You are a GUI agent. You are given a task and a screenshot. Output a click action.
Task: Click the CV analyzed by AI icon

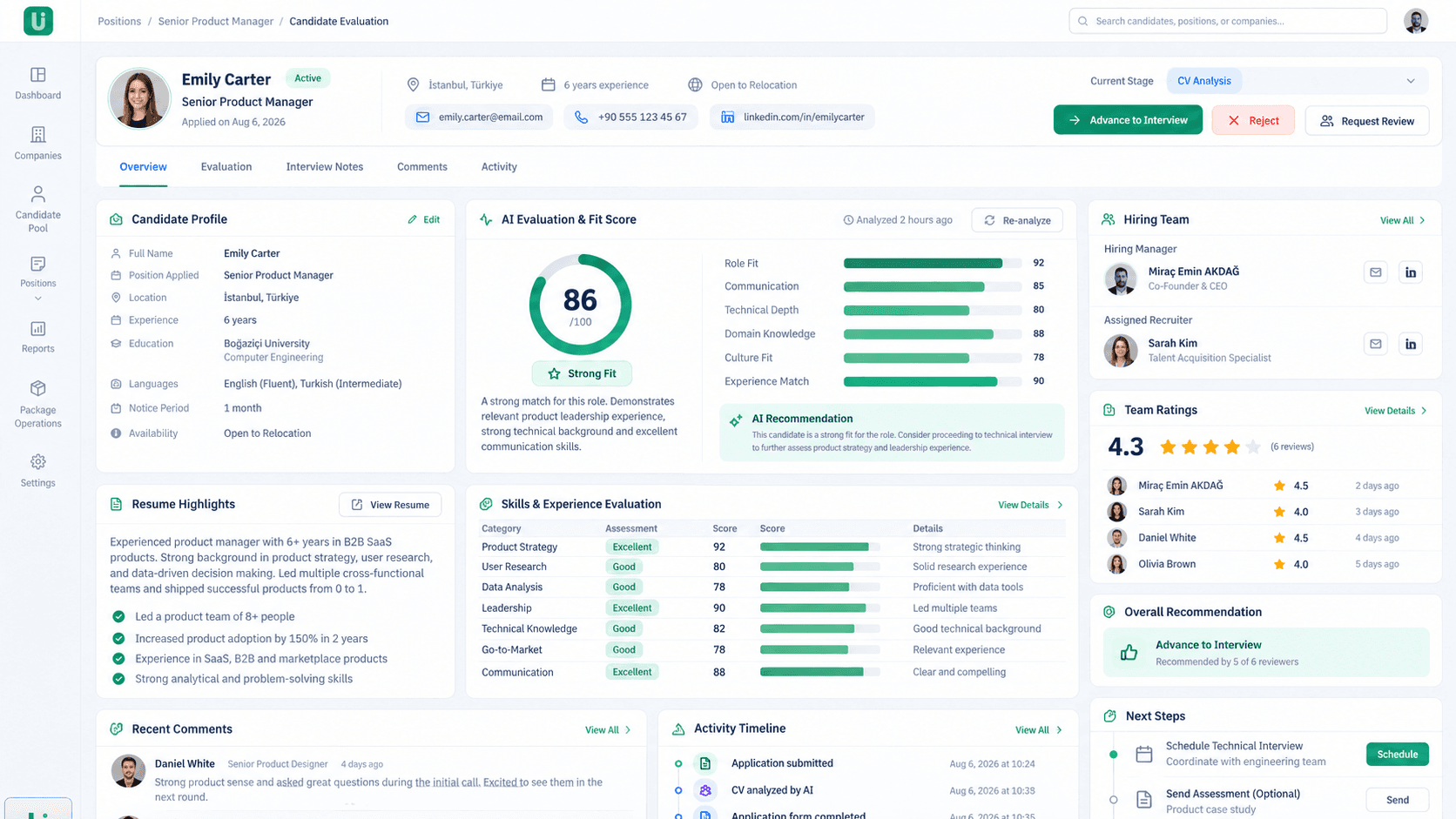pyautogui.click(x=705, y=790)
